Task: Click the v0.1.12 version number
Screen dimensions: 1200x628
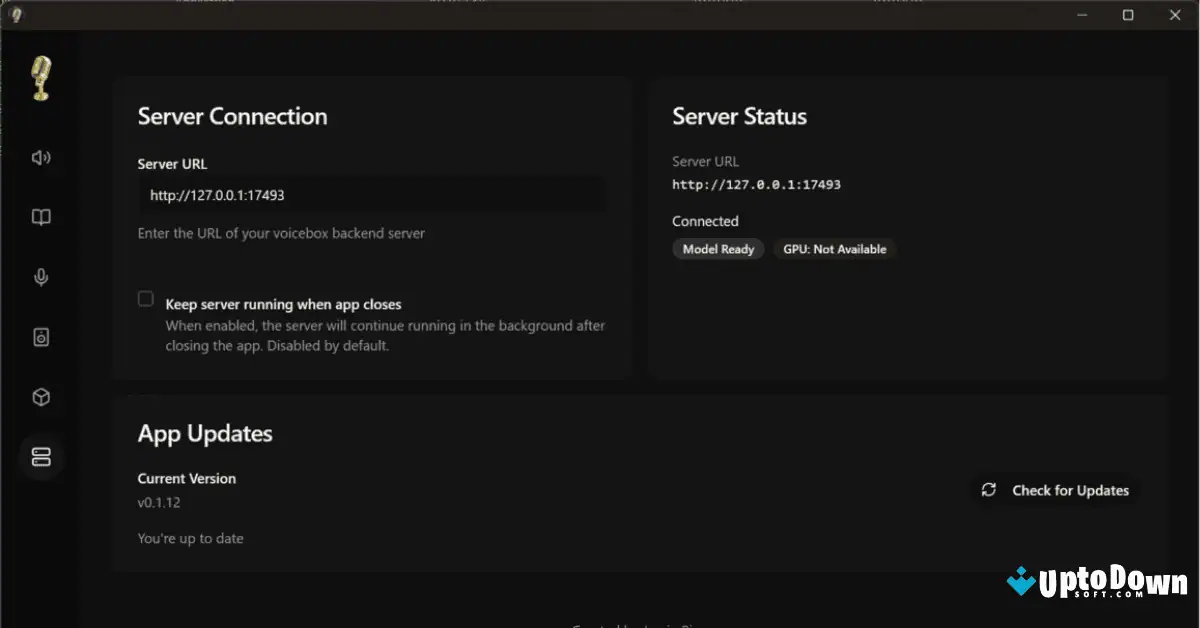Action: 159,503
